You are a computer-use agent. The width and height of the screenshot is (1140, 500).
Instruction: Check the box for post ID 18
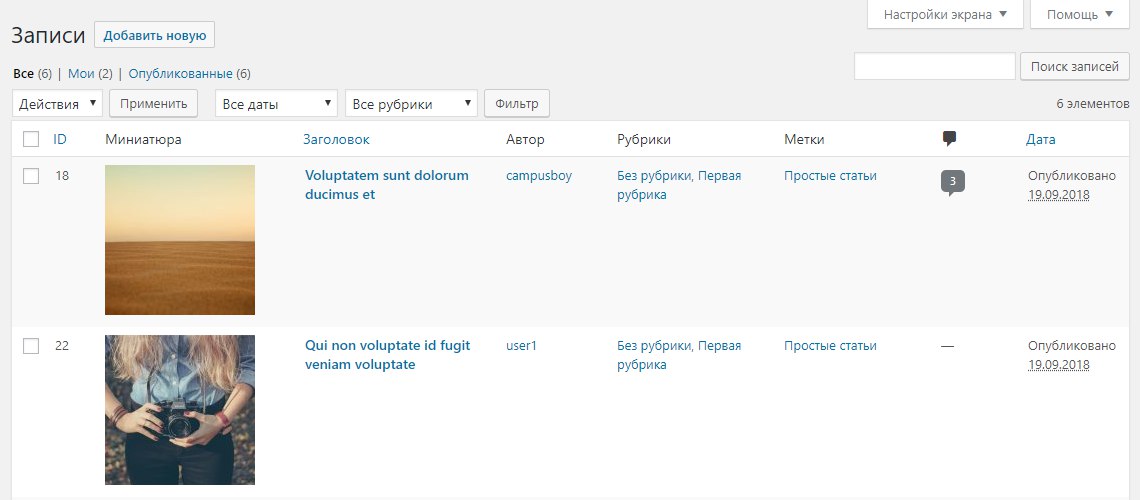tap(31, 176)
